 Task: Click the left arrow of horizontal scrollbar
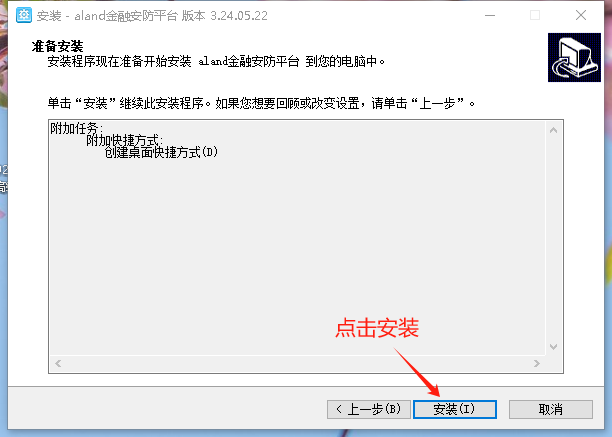58,364
